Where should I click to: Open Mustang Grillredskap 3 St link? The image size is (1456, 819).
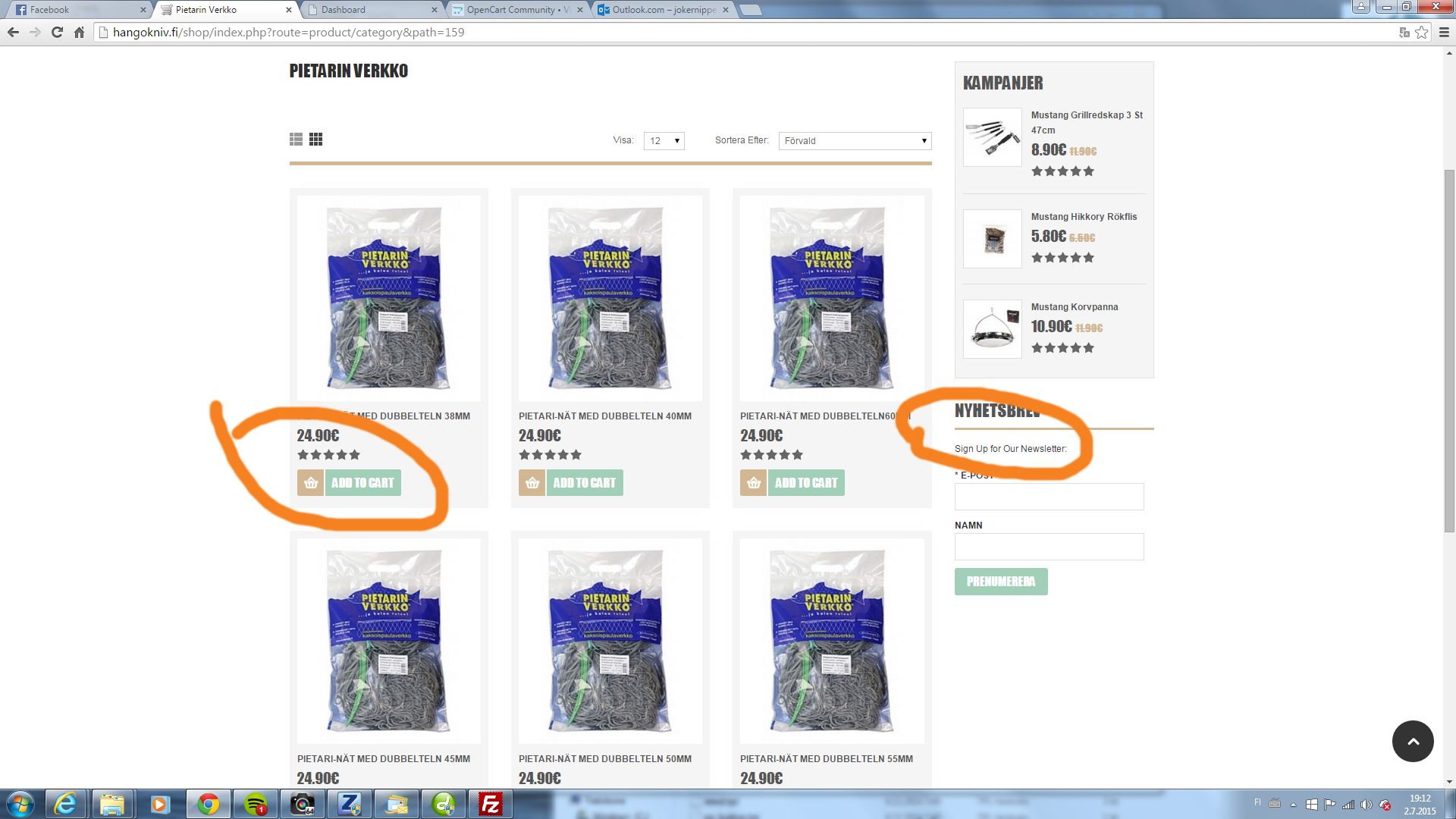1087,123
